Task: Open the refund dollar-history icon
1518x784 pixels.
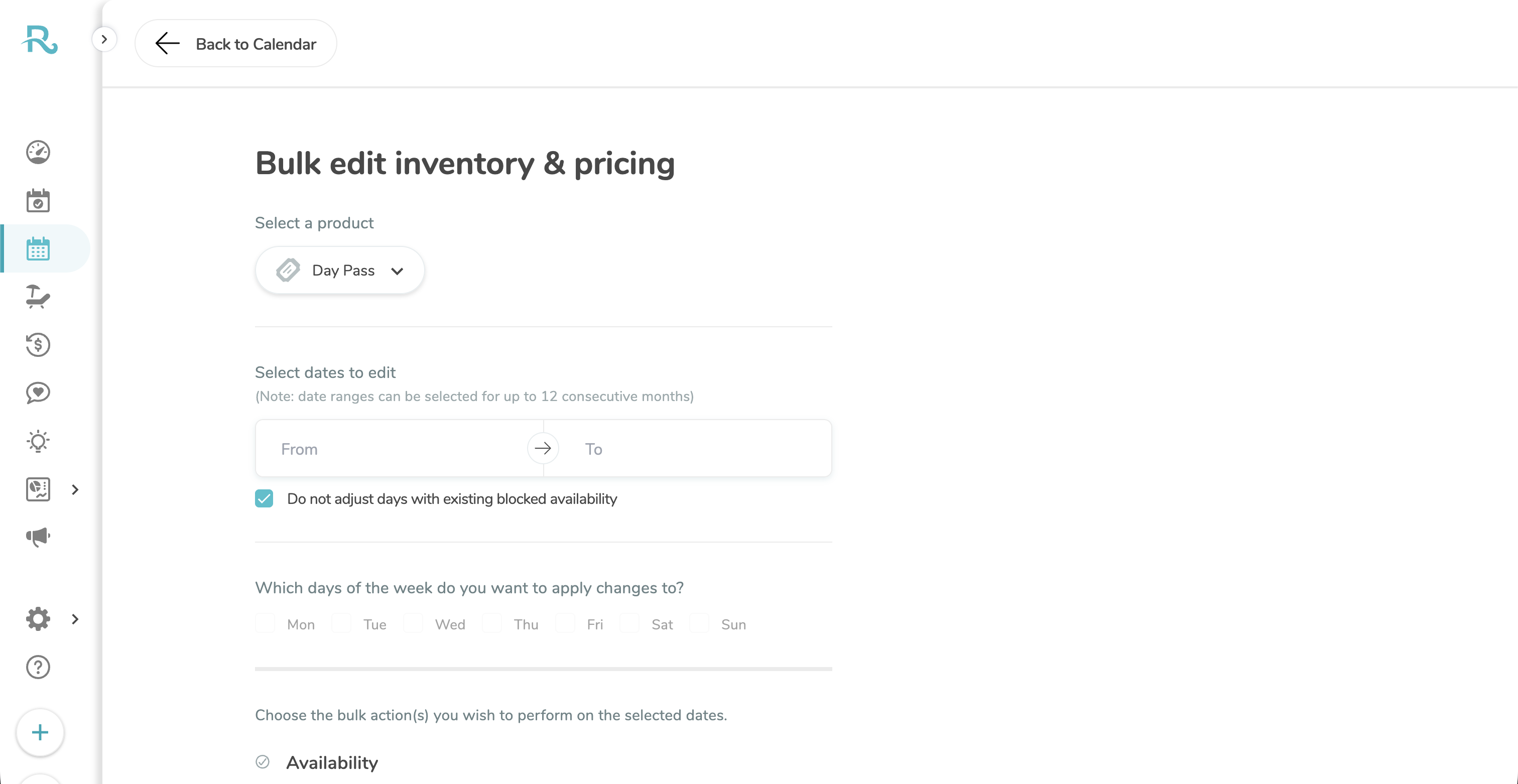Action: coord(38,345)
